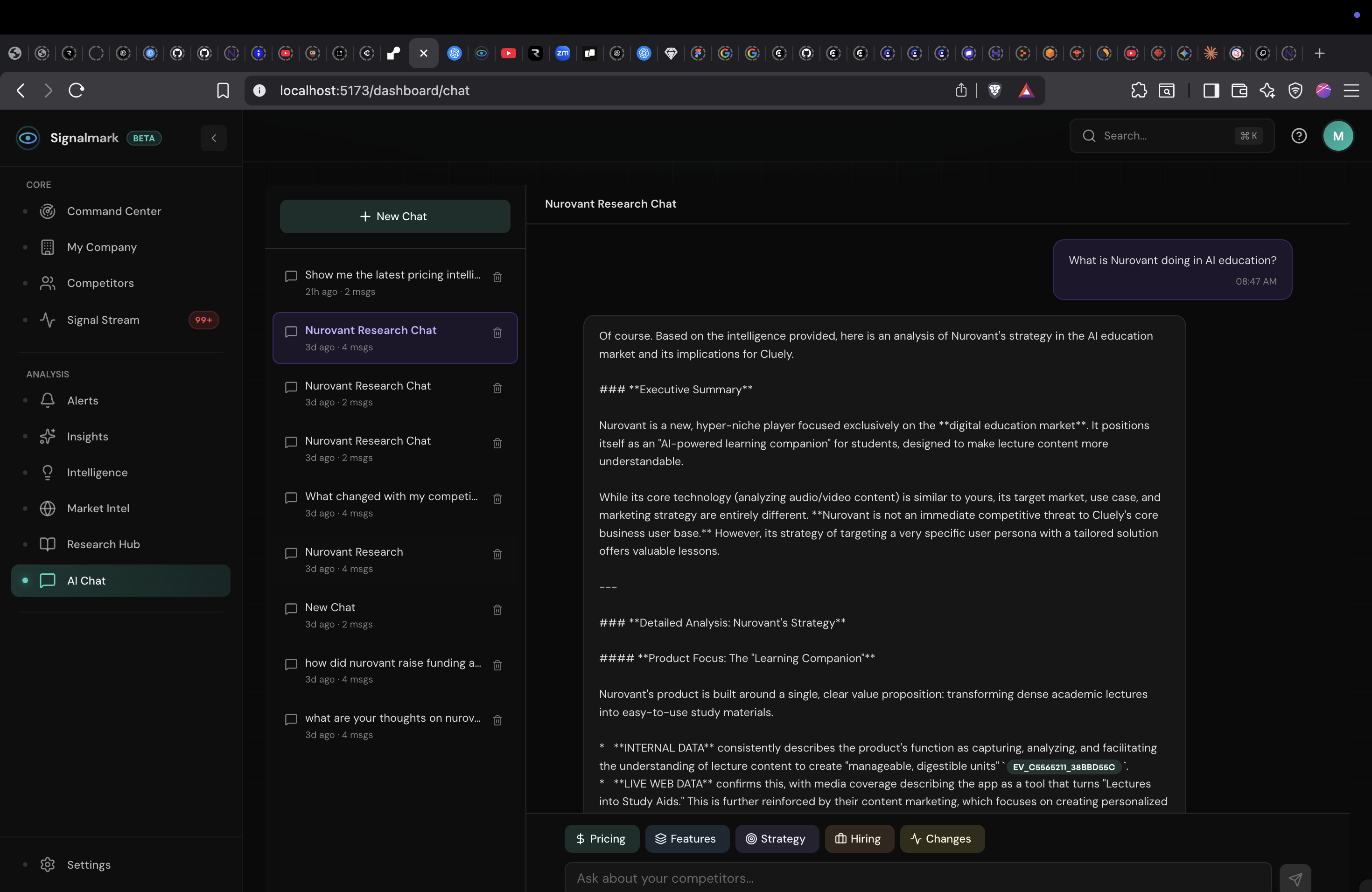Viewport: 1372px width, 892px height.
Task: Open the help question-mark icon
Action: click(x=1299, y=136)
